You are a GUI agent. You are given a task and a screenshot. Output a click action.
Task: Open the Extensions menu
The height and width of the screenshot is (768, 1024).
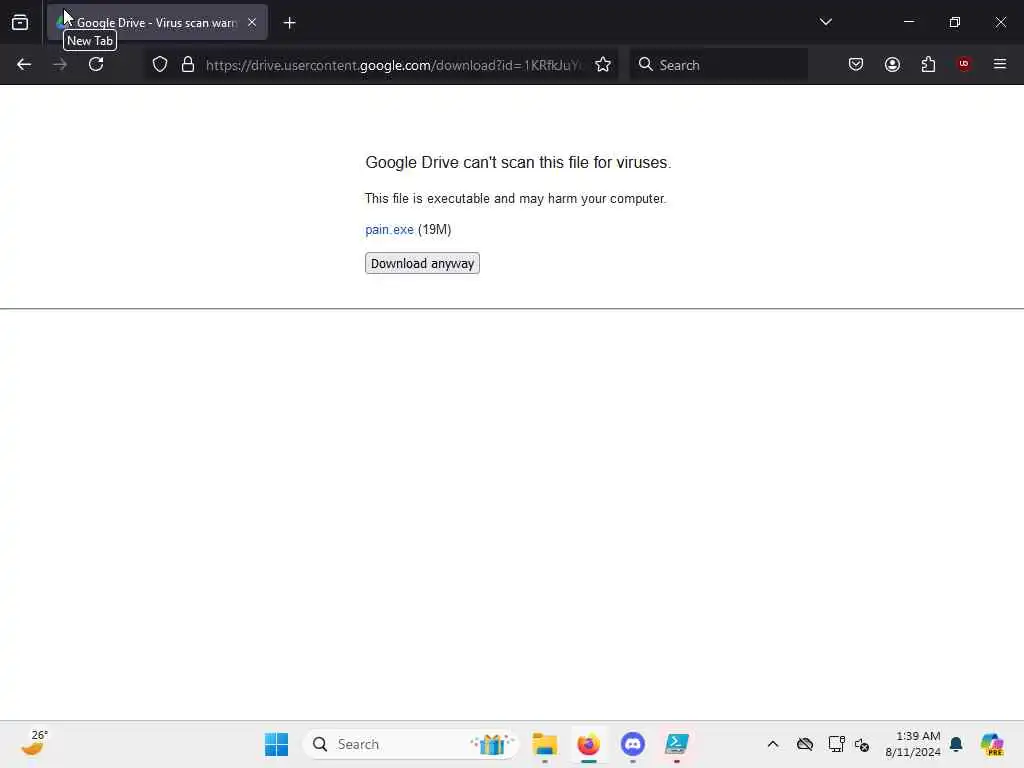[x=928, y=64]
